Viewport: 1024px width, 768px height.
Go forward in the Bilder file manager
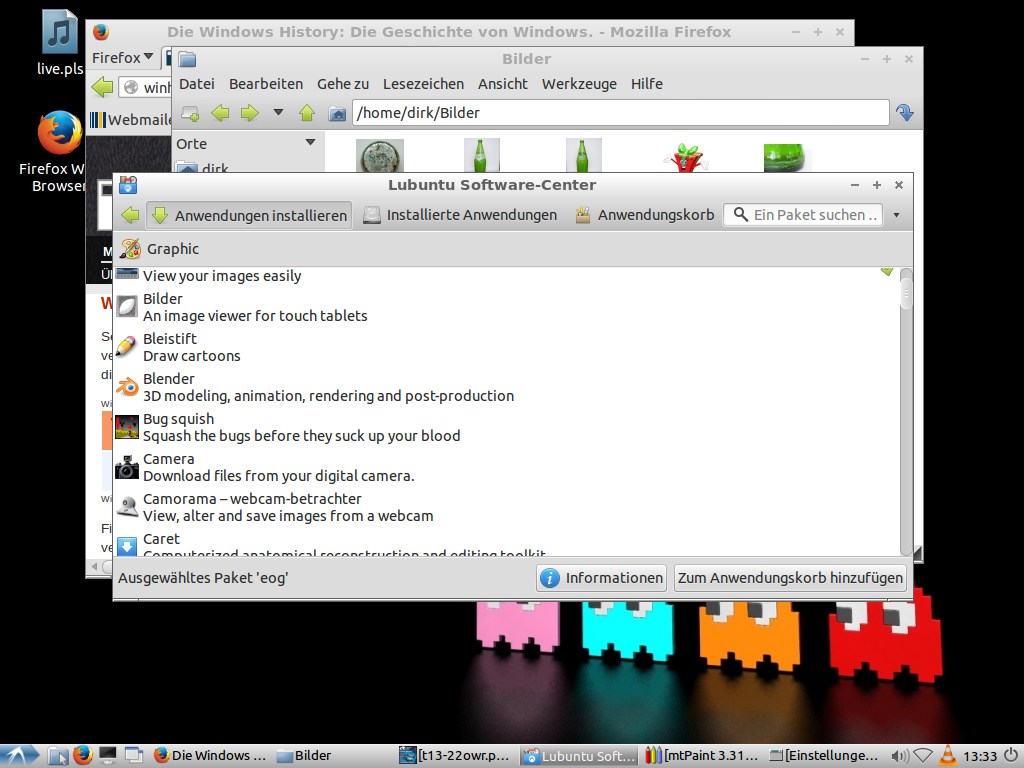point(249,113)
